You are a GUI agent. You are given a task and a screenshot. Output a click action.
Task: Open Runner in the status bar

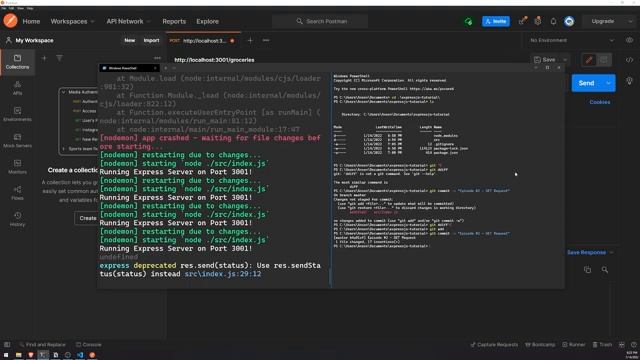(573, 344)
